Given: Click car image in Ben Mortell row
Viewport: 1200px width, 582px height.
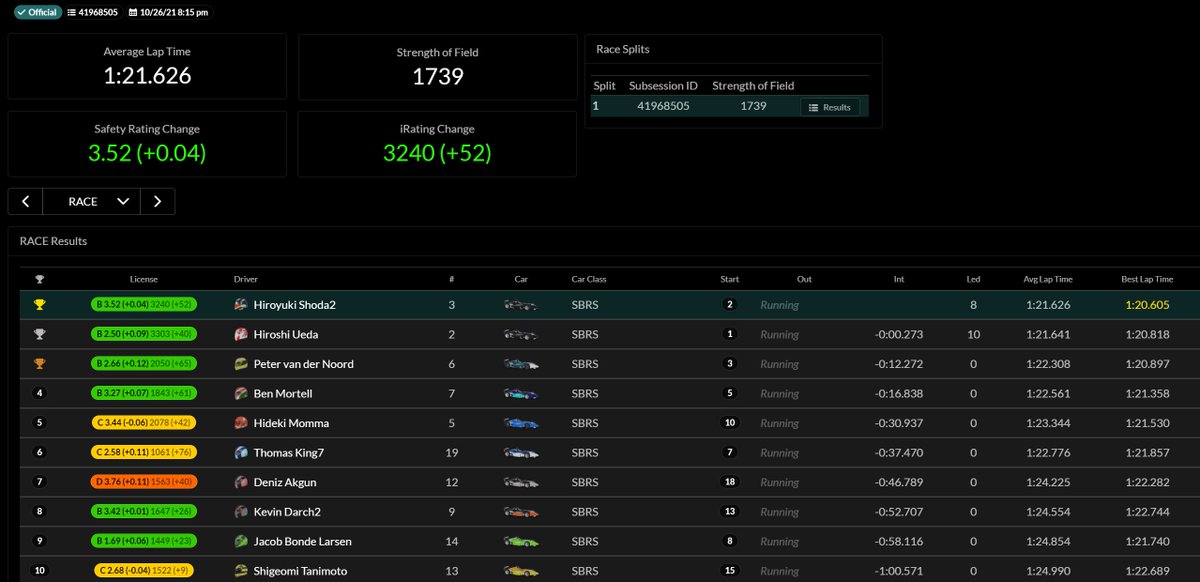Looking at the screenshot, I should click(x=521, y=393).
